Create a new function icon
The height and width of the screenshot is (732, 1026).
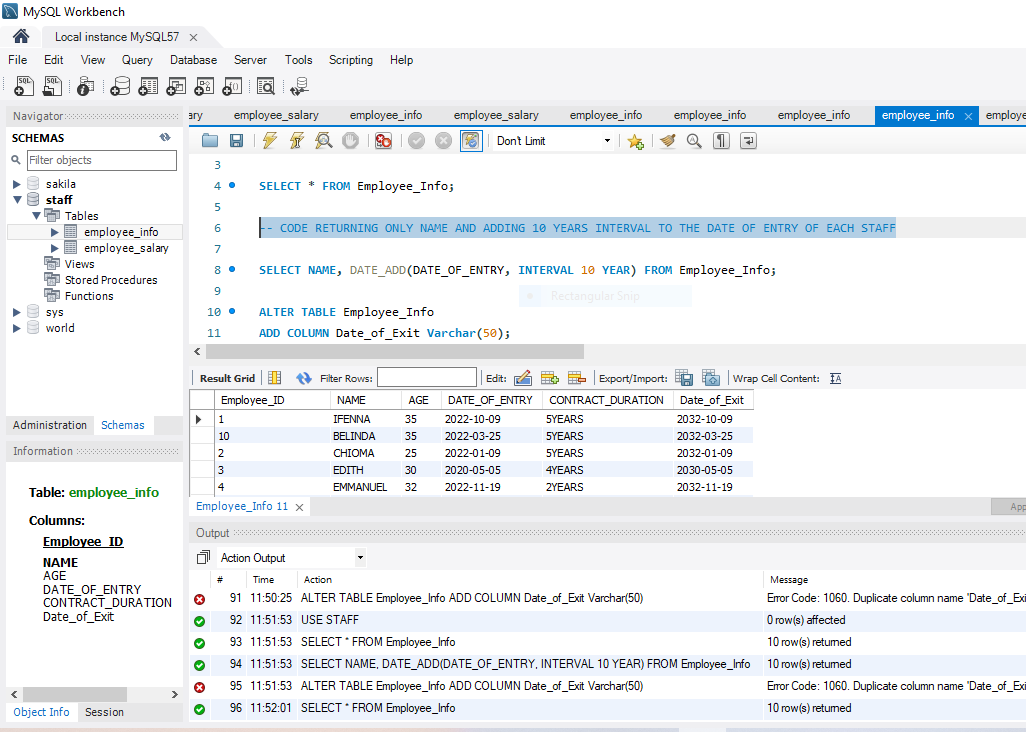(x=232, y=86)
